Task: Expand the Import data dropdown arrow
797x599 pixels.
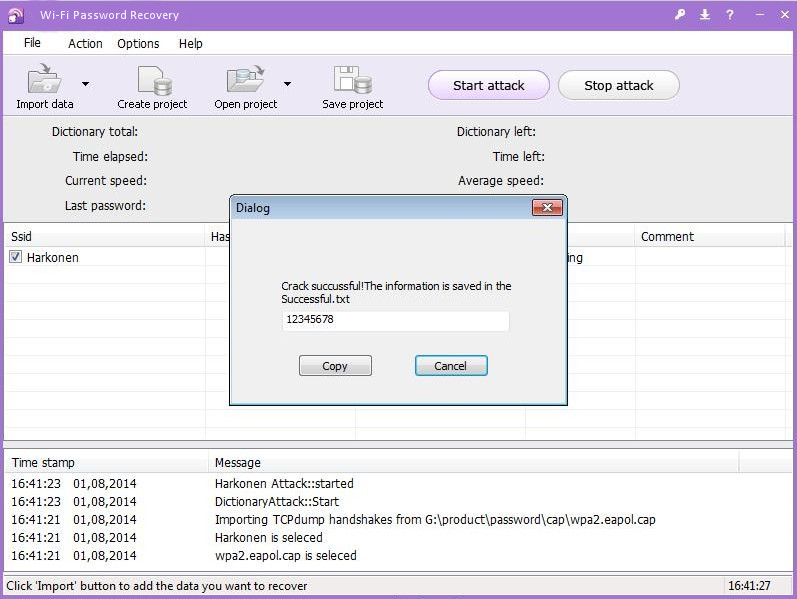Action: pos(85,84)
